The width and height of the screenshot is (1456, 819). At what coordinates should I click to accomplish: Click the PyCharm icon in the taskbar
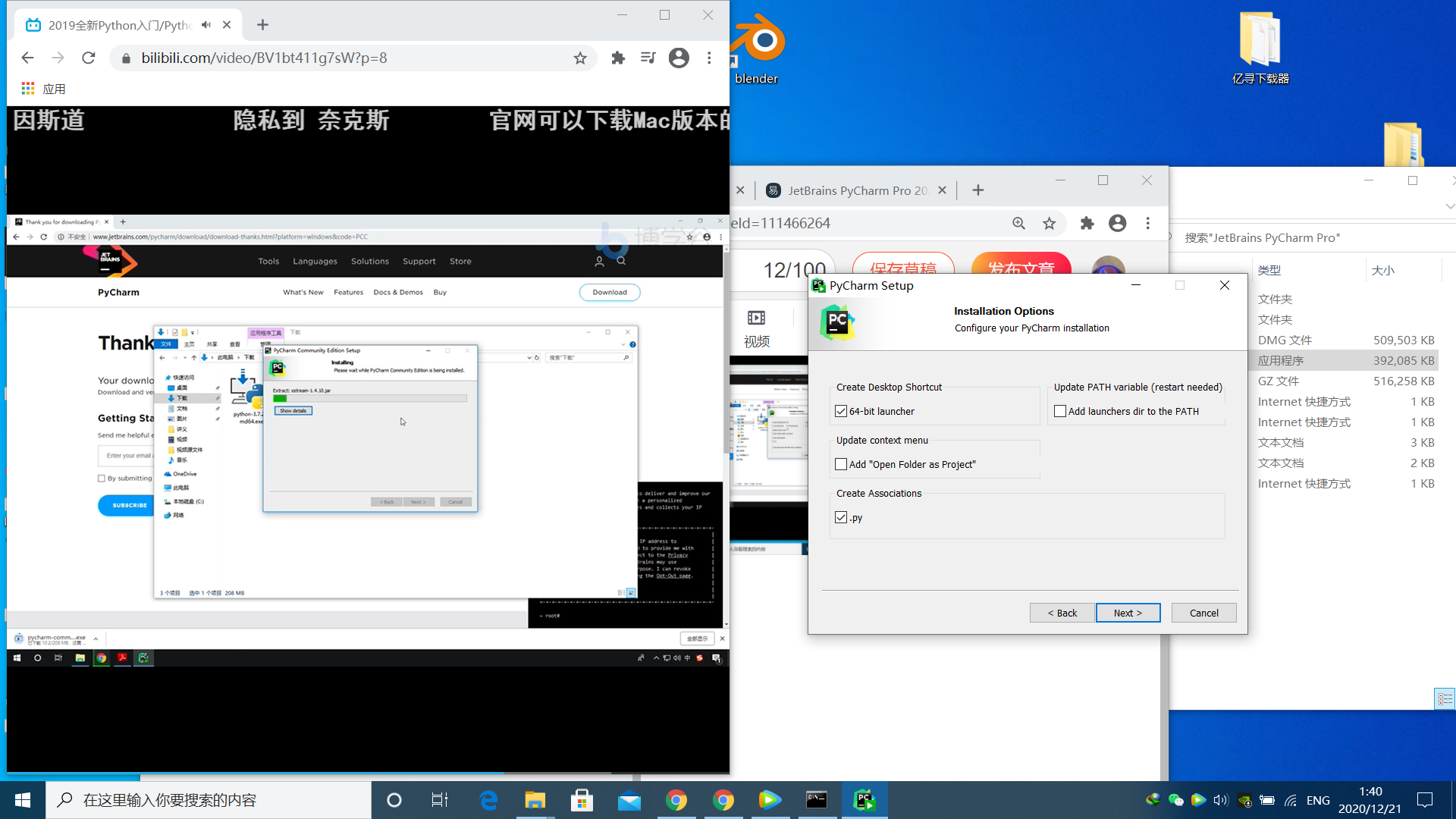(x=863, y=799)
